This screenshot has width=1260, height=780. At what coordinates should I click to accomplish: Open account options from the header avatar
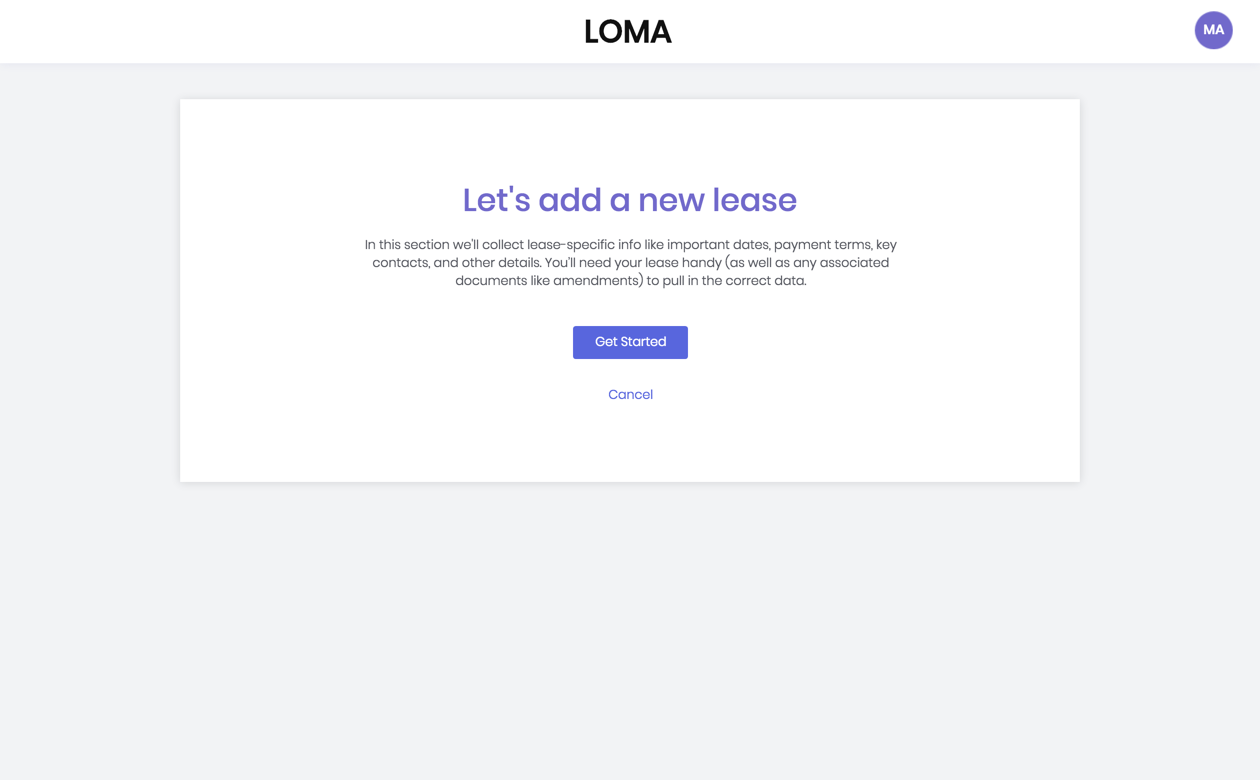coord(1212,30)
